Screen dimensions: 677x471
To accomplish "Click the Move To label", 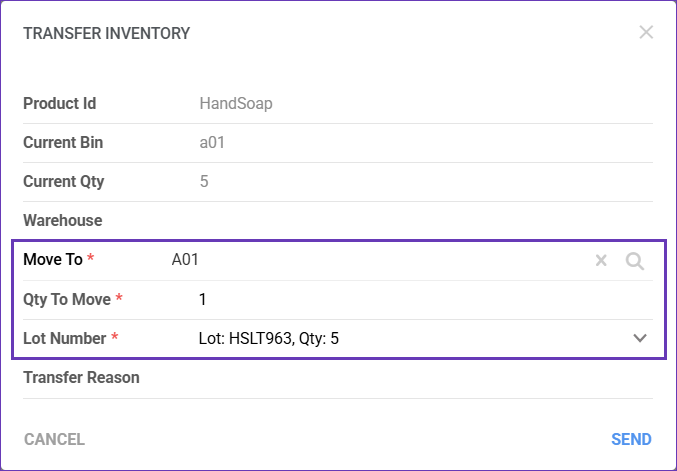I will [53, 260].
